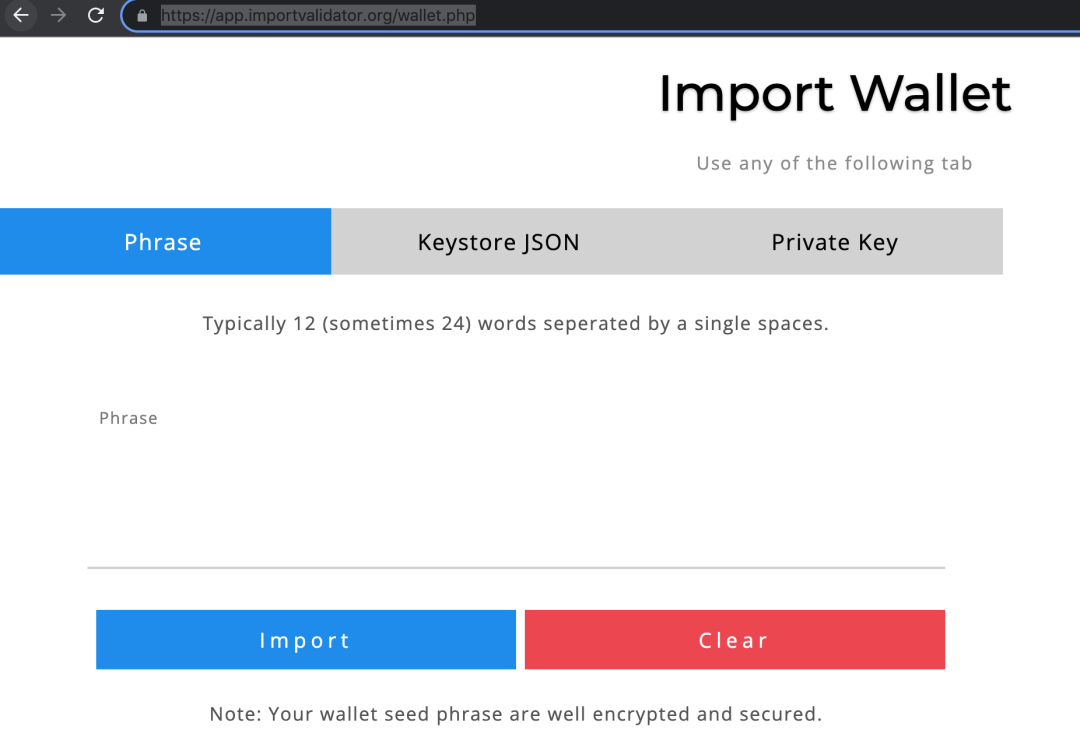Go back to the previous page
Image resolution: width=1080 pixels, height=737 pixels.
click(x=21, y=15)
